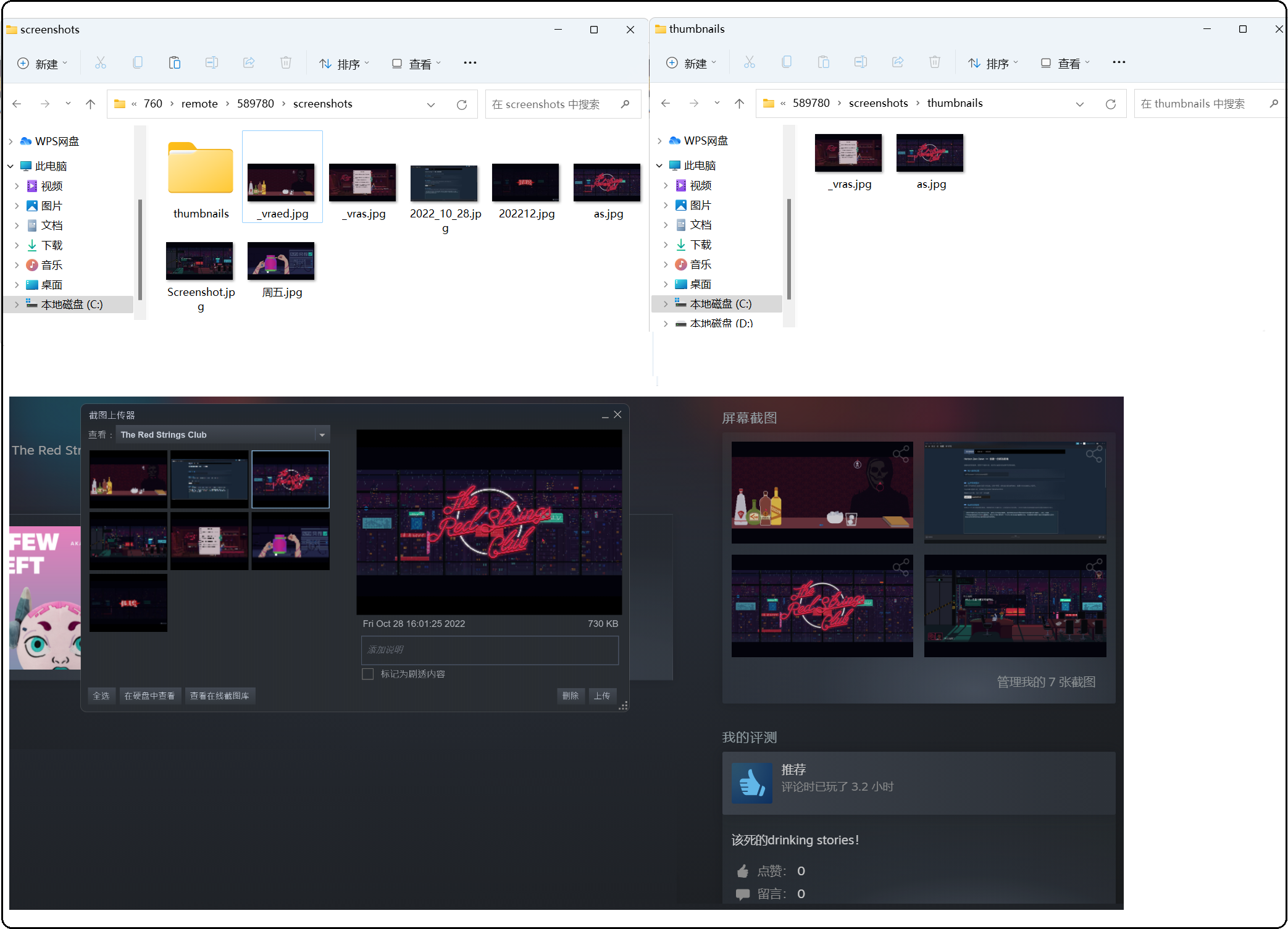Image resolution: width=1288 pixels, height=929 pixels.
Task: Click Copy icon in screenshots window toolbar
Action: [138, 63]
